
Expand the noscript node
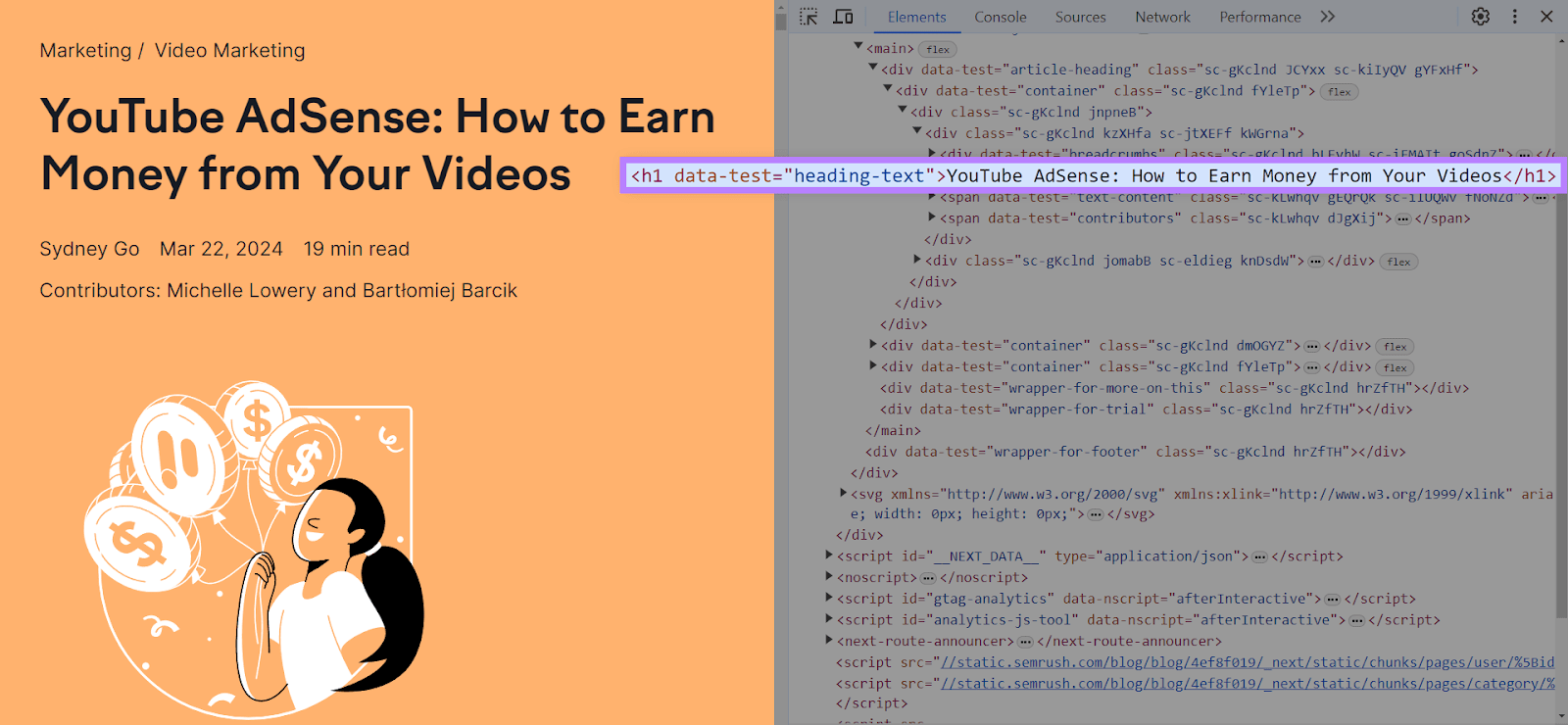[x=829, y=576]
